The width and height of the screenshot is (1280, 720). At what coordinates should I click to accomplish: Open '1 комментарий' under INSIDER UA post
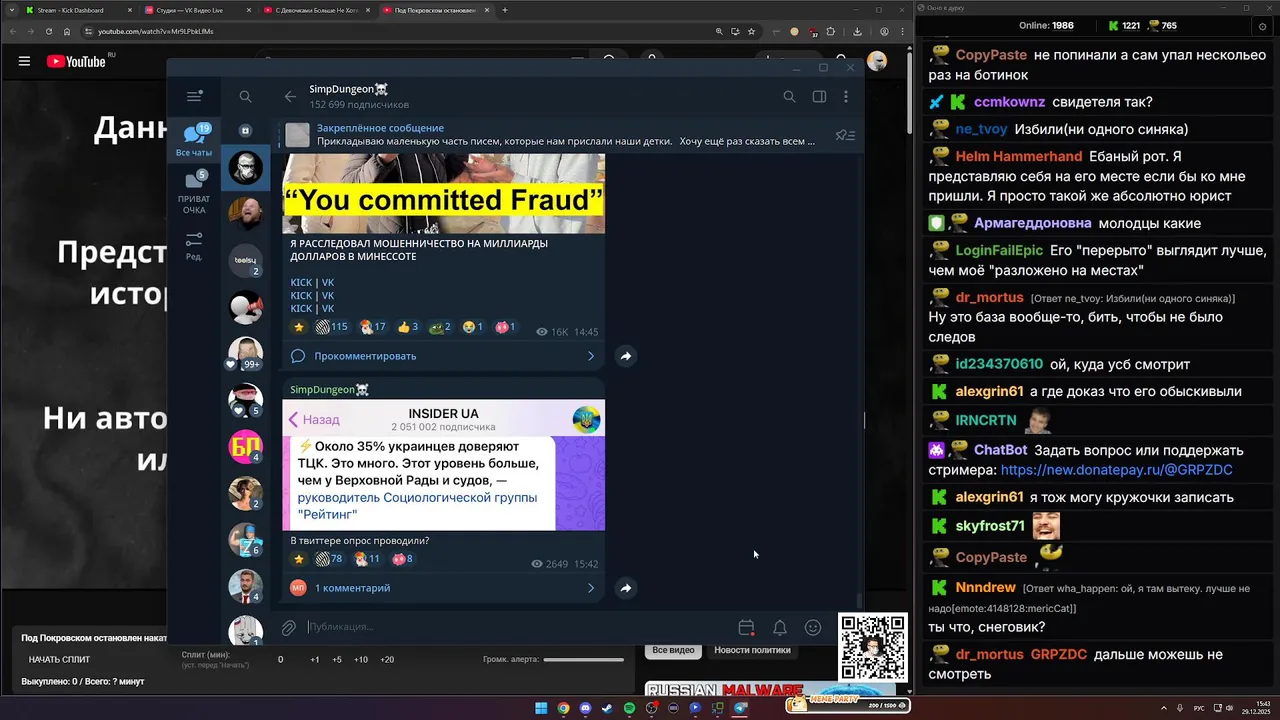click(x=352, y=588)
